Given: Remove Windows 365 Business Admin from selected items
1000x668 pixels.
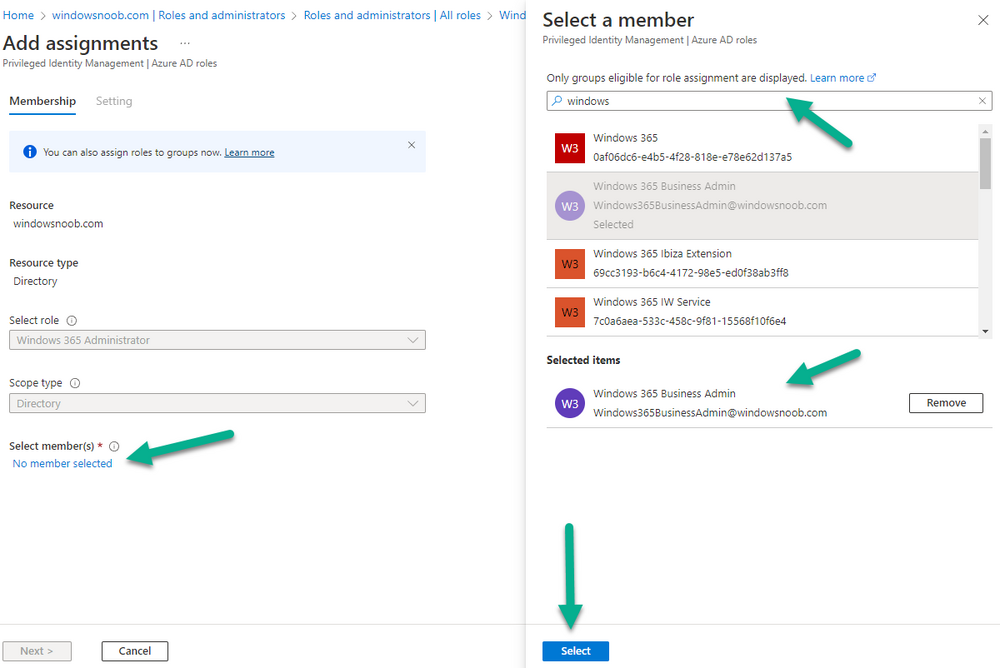Looking at the screenshot, I should pyautogui.click(x=946, y=403).
